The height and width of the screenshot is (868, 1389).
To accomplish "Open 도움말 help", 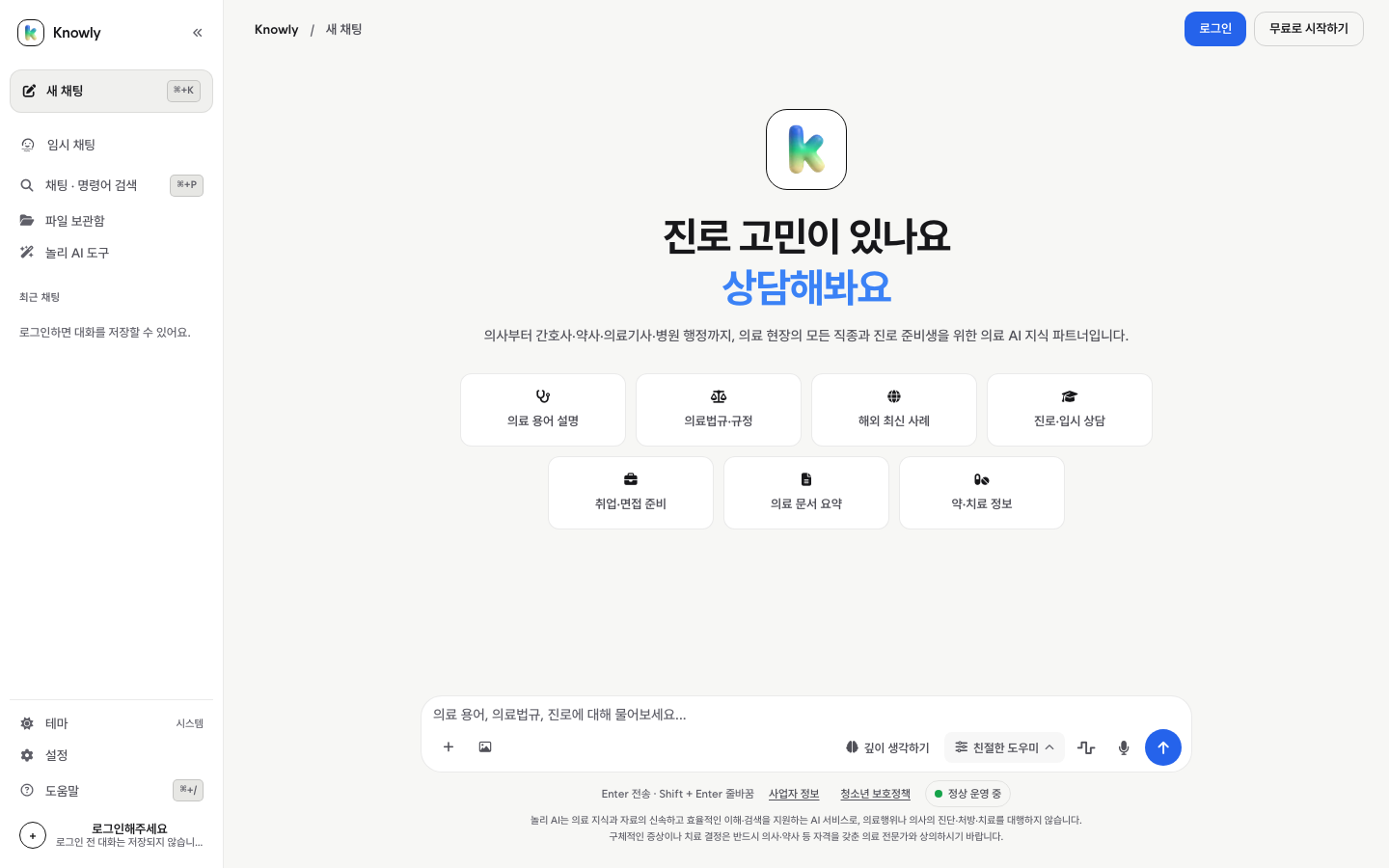I will point(111,791).
